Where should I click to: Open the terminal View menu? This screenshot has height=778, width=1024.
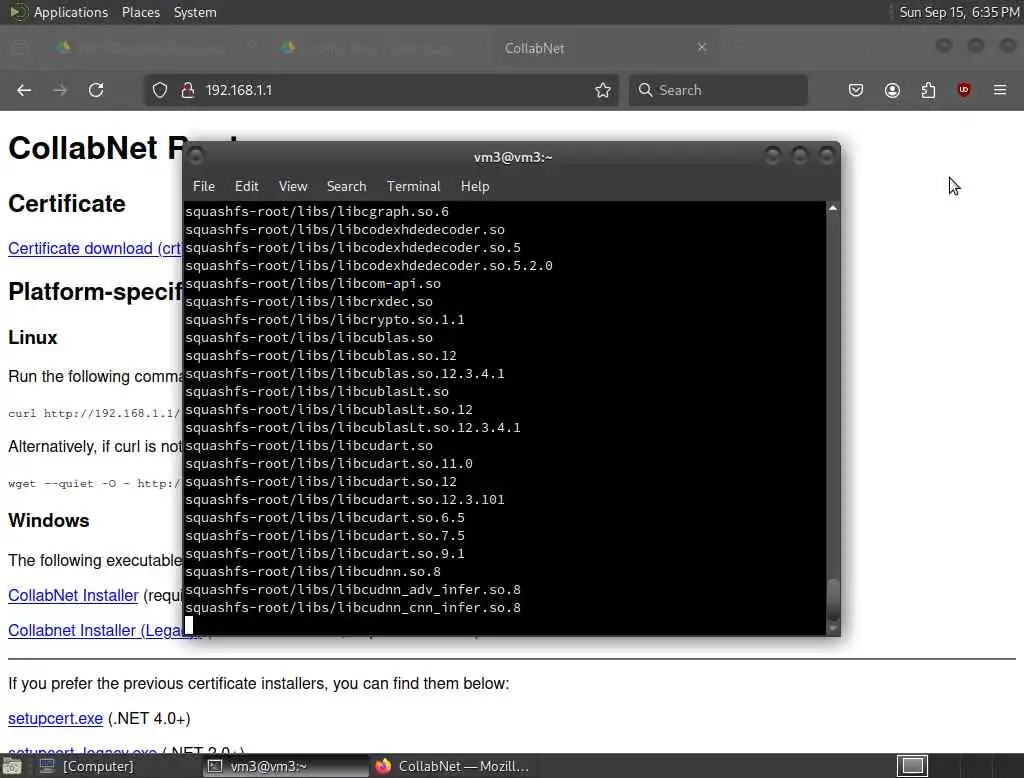[293, 186]
